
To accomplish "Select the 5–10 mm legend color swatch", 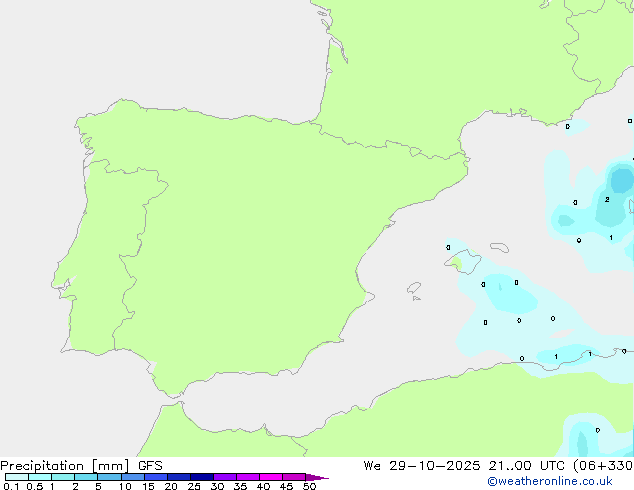I will 109,477.
